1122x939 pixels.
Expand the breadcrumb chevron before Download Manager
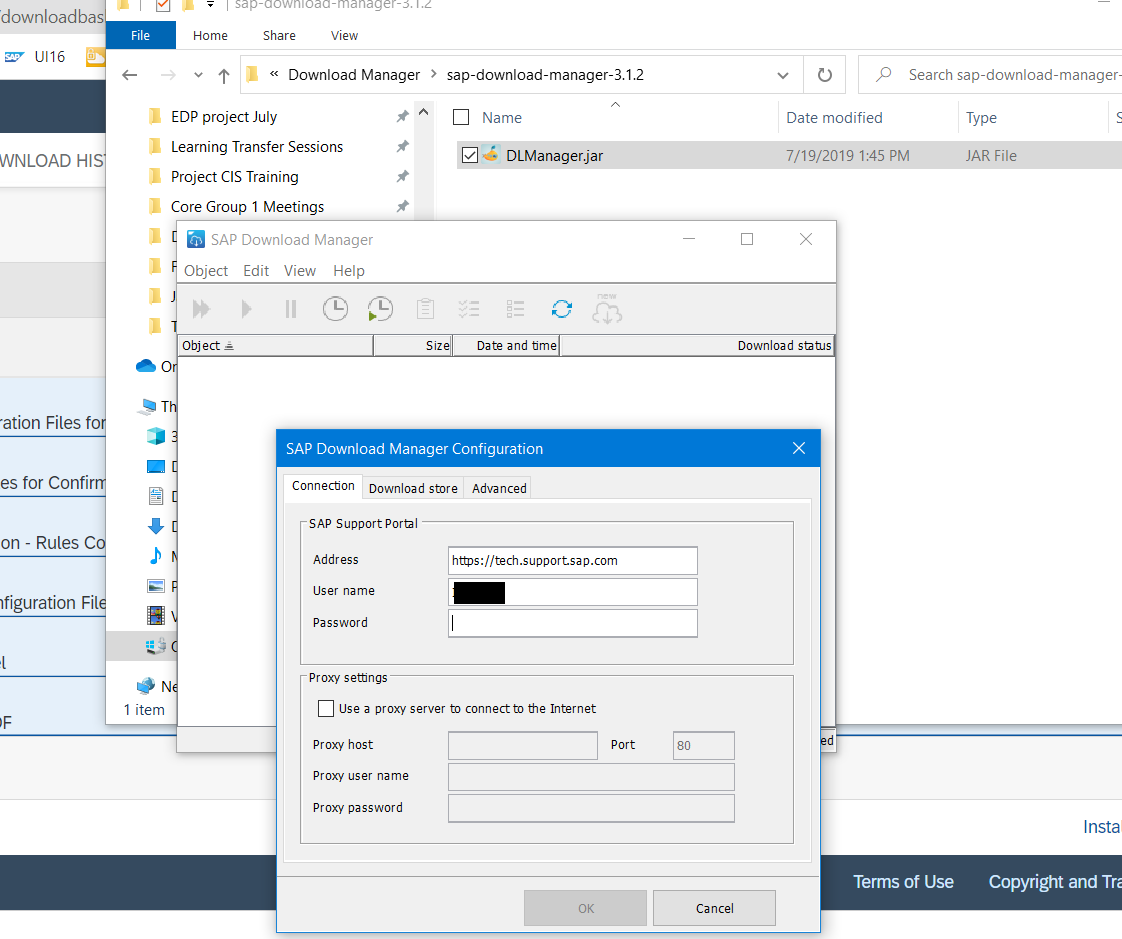(274, 74)
